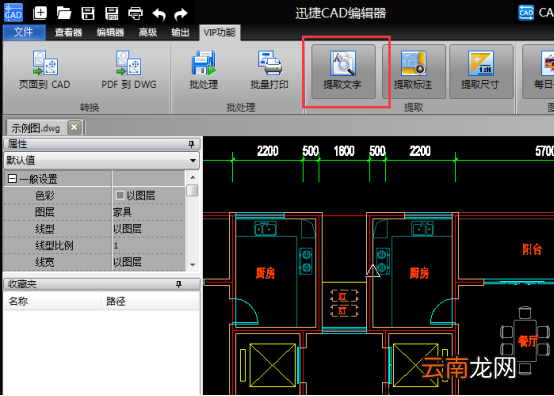Click the 提取标注 extract annotation button
This screenshot has height=396, width=554.
[413, 71]
